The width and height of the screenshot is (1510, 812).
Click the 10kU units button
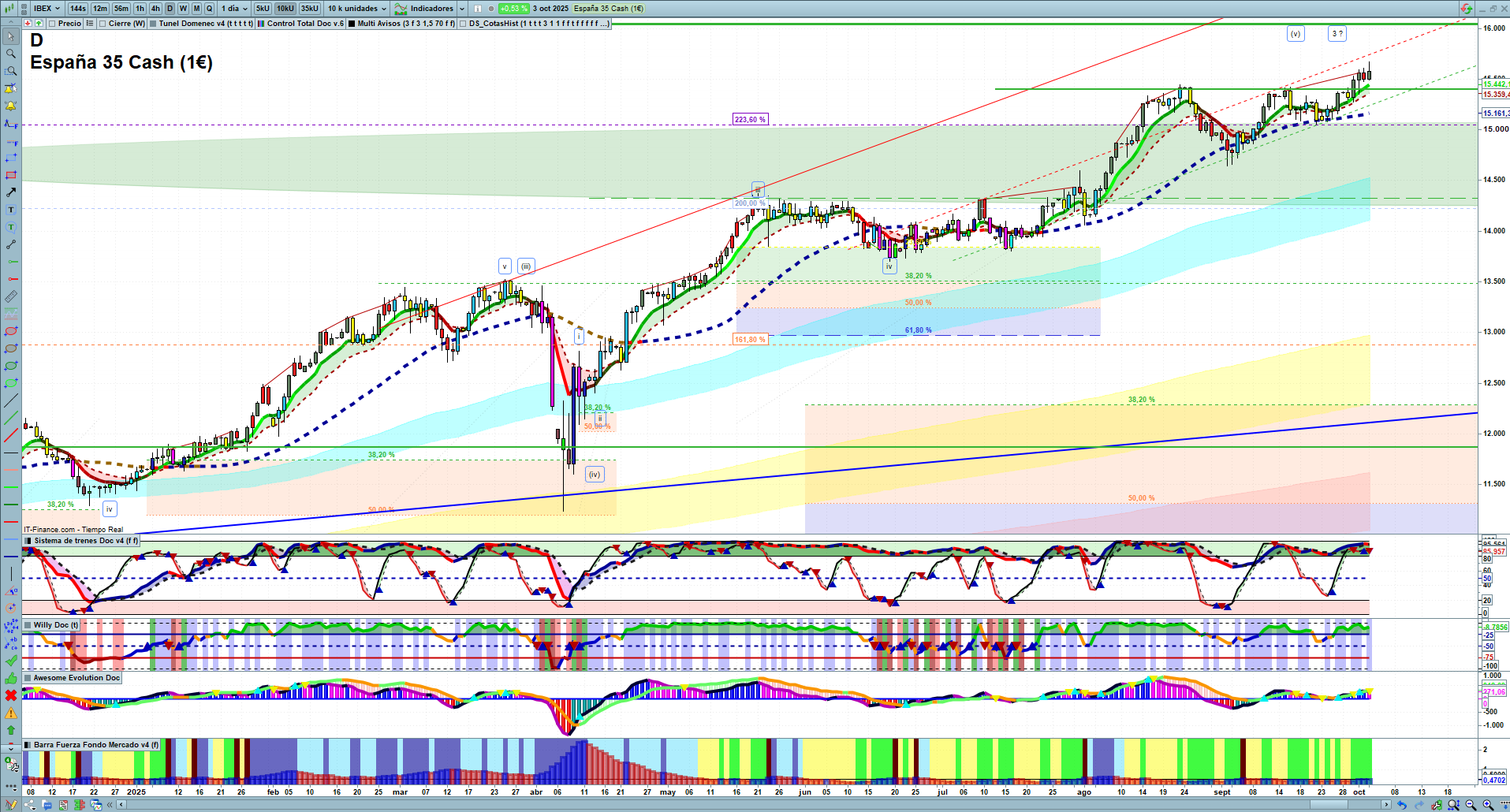[285, 9]
